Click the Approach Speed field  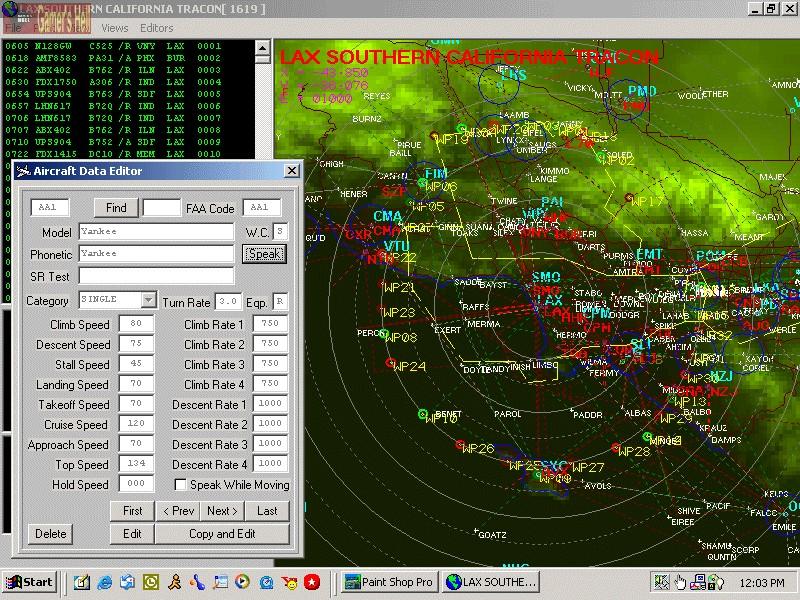[x=136, y=443]
